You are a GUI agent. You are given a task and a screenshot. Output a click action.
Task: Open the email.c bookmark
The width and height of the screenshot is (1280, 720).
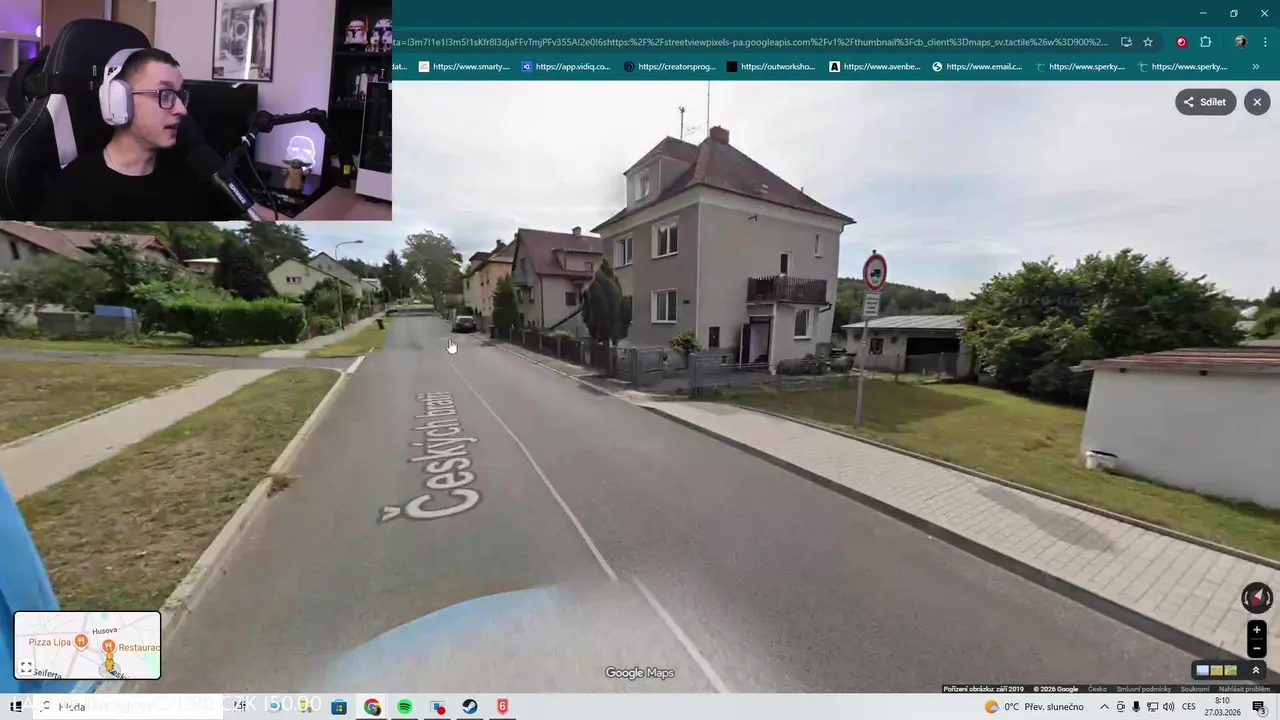[977, 67]
